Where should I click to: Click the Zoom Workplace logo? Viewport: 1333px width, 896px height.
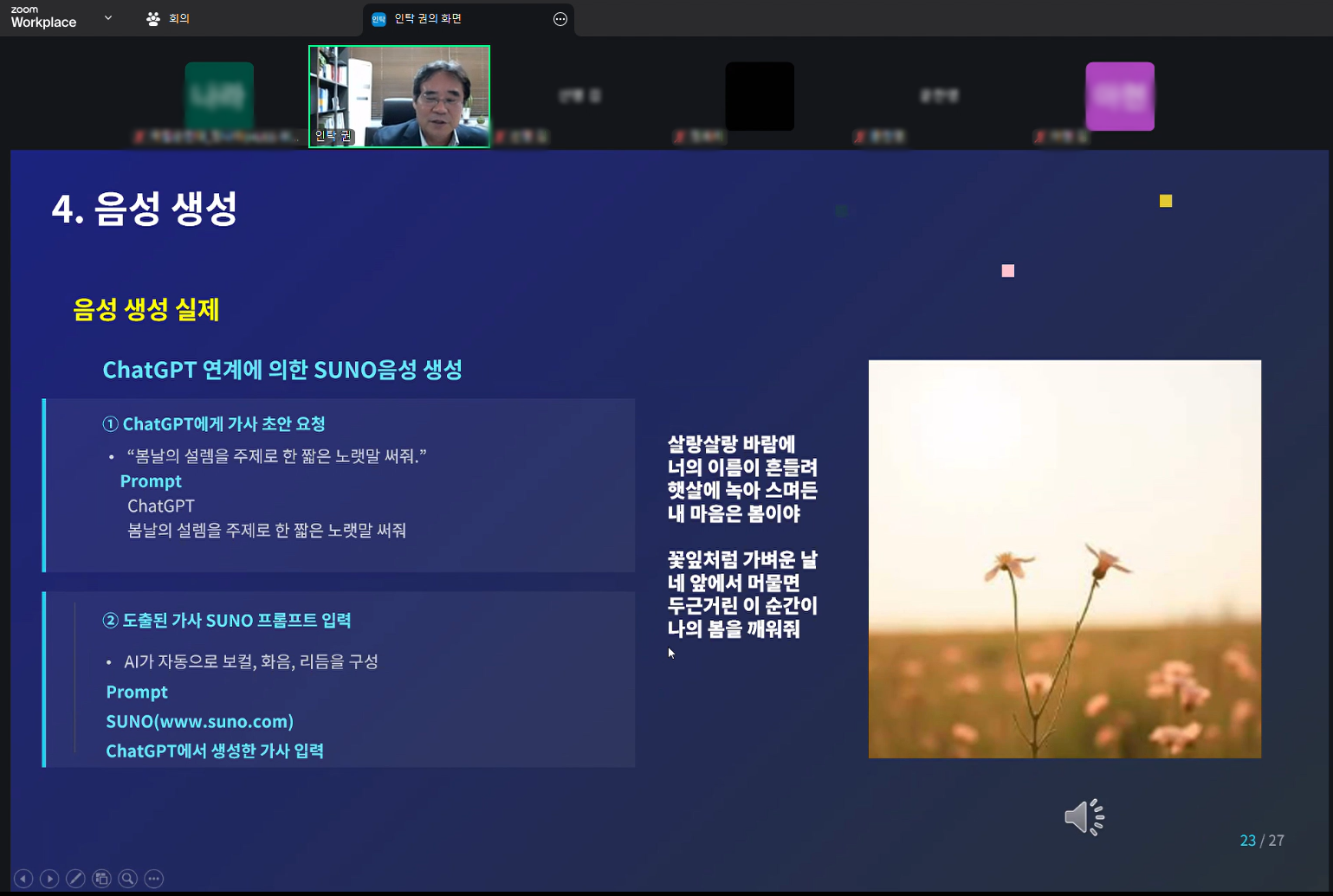click(43, 18)
